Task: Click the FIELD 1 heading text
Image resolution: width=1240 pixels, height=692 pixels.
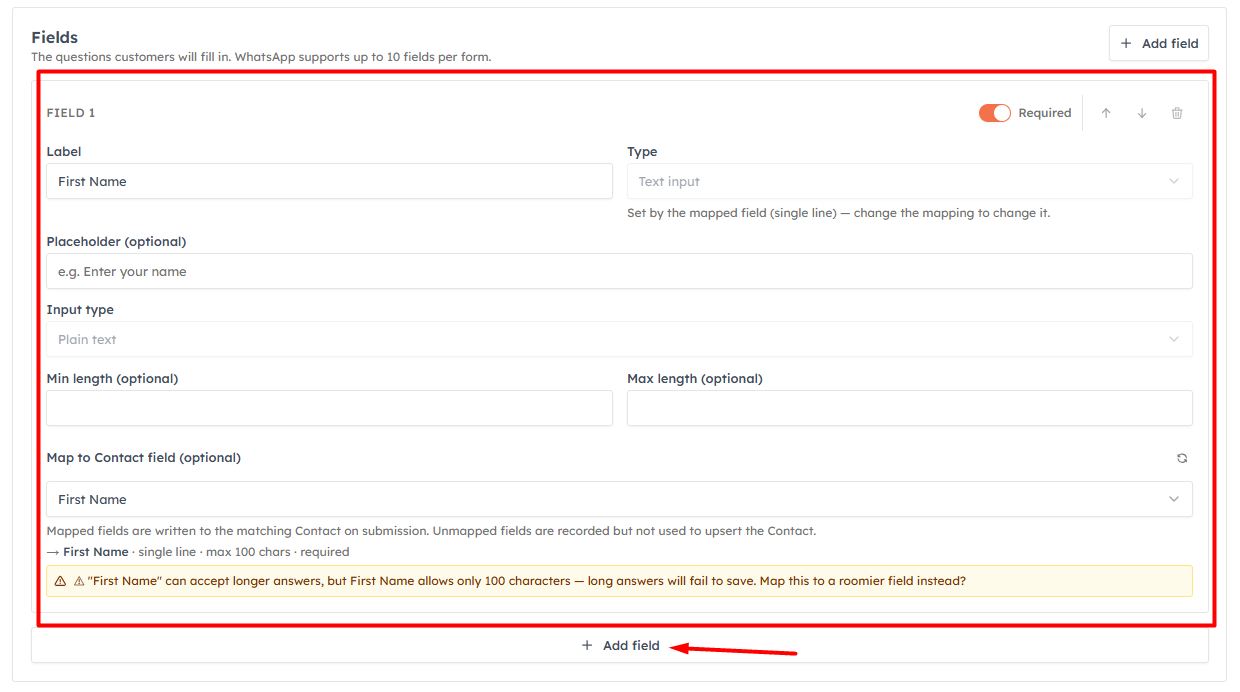Action: [x=71, y=113]
